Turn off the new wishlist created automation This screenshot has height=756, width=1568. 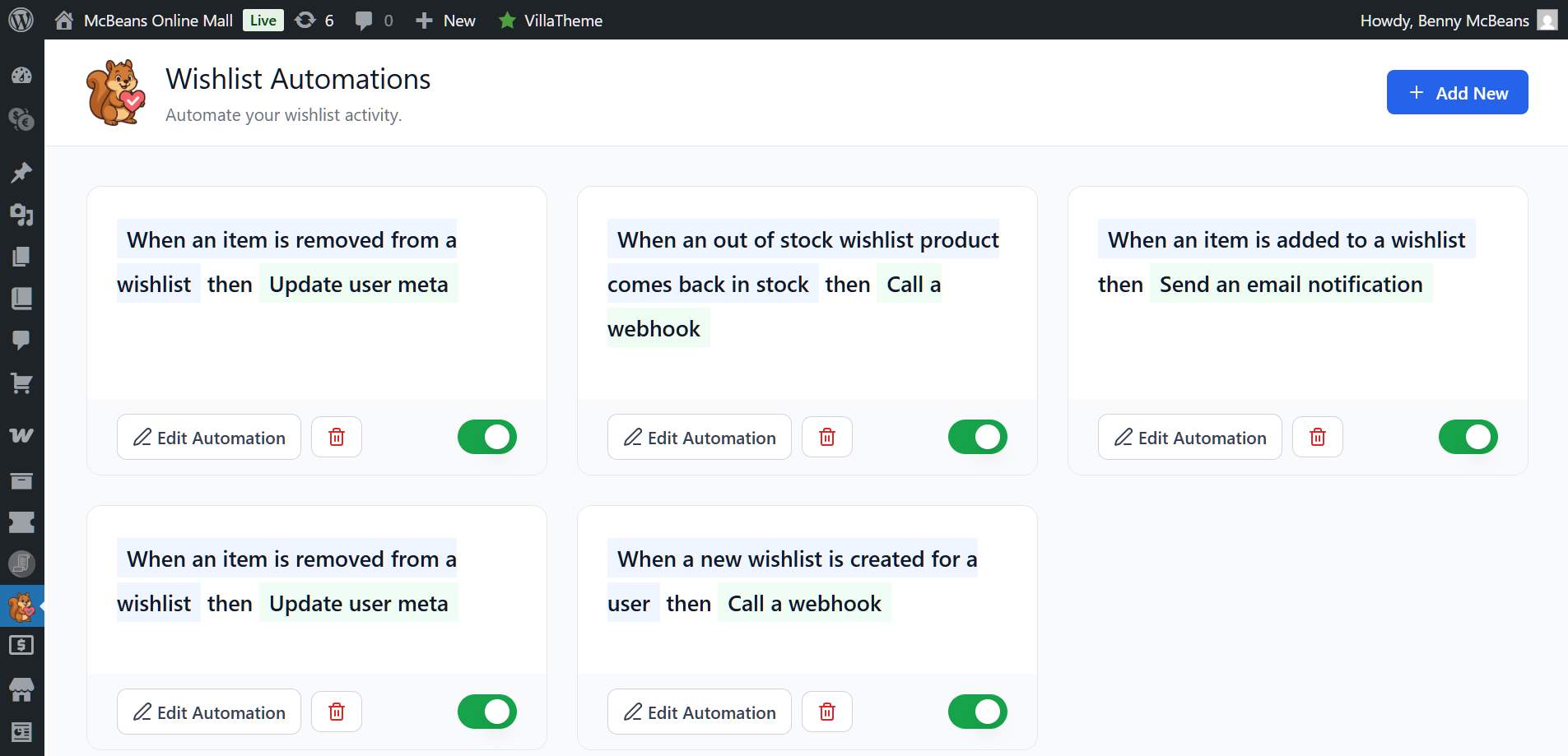point(977,712)
